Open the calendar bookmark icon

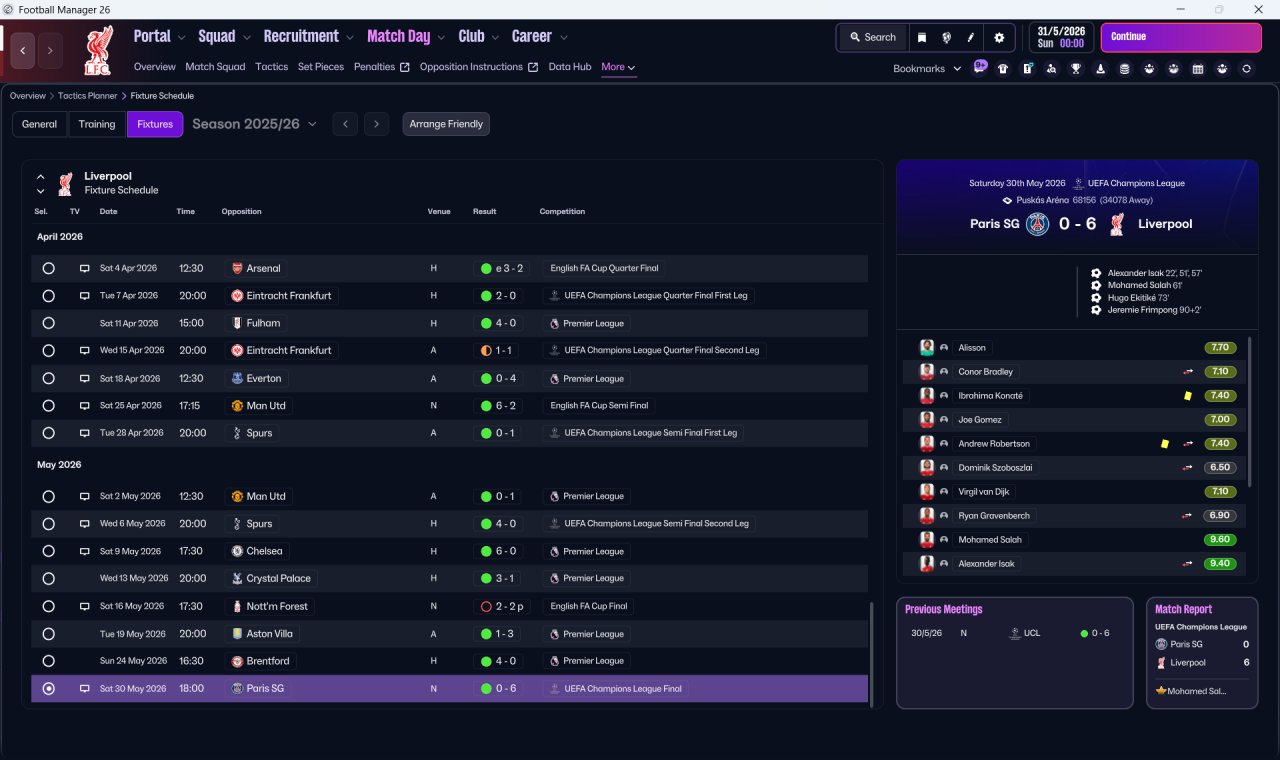click(x=1198, y=69)
